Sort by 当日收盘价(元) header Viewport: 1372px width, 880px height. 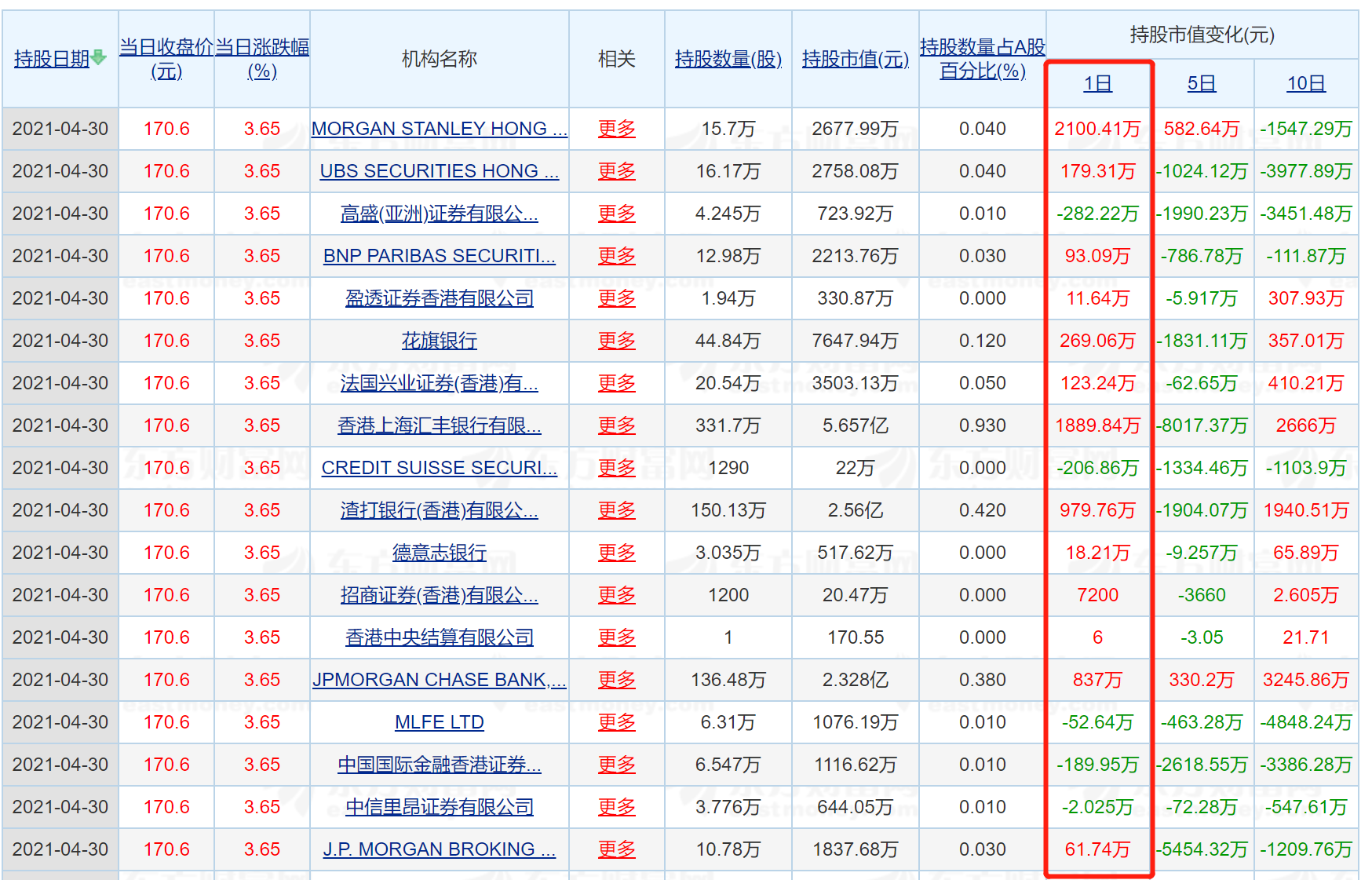166,59
